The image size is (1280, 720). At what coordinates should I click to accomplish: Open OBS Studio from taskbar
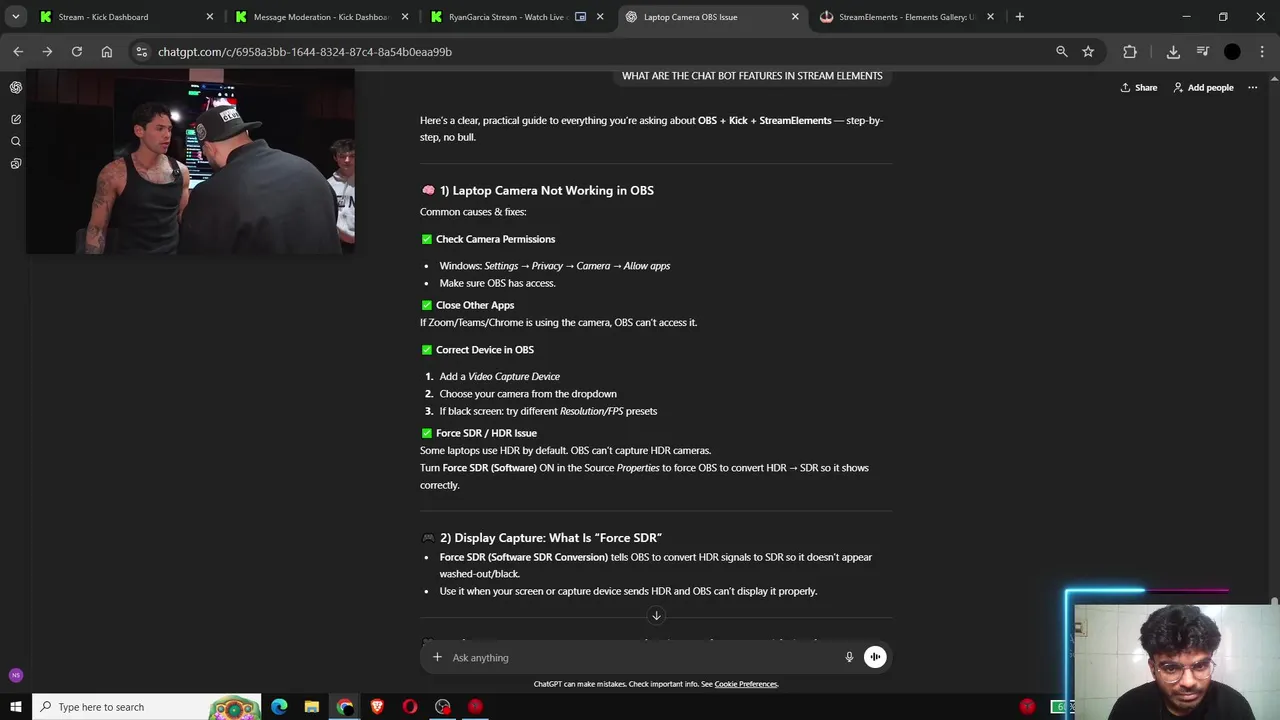tap(443, 707)
